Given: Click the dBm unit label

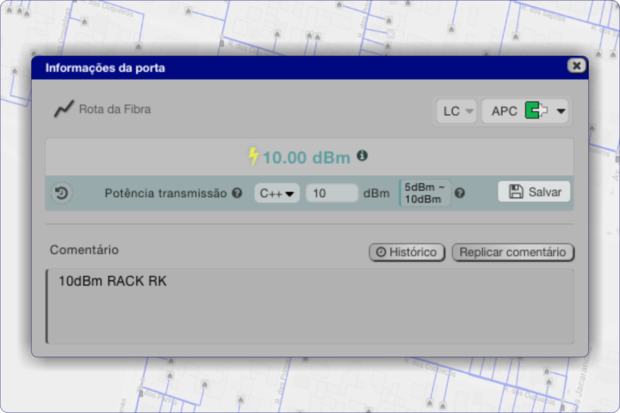Looking at the screenshot, I should point(376,193).
